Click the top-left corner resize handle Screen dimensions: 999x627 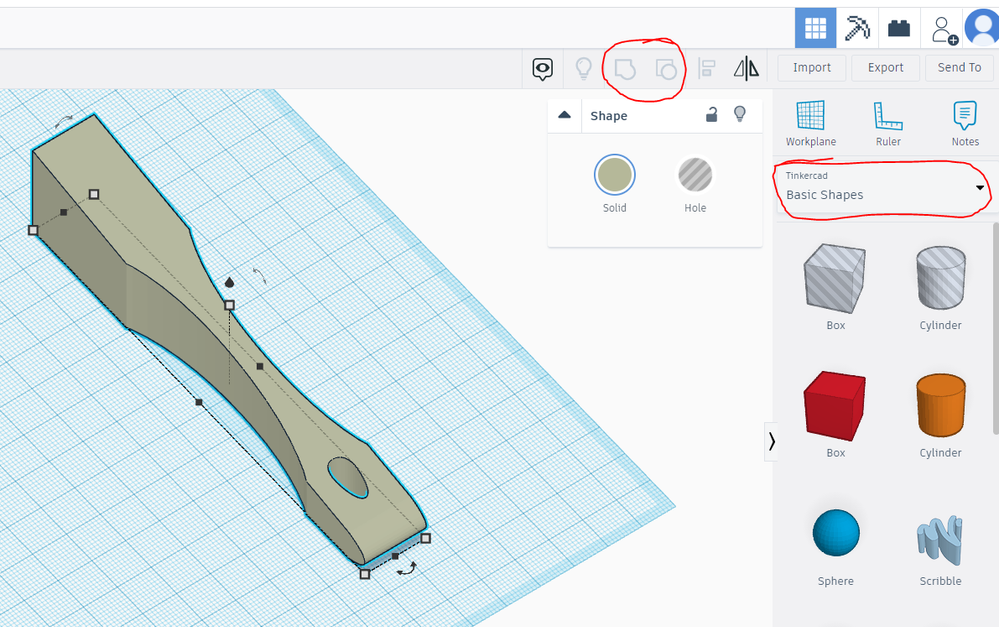pos(94,194)
